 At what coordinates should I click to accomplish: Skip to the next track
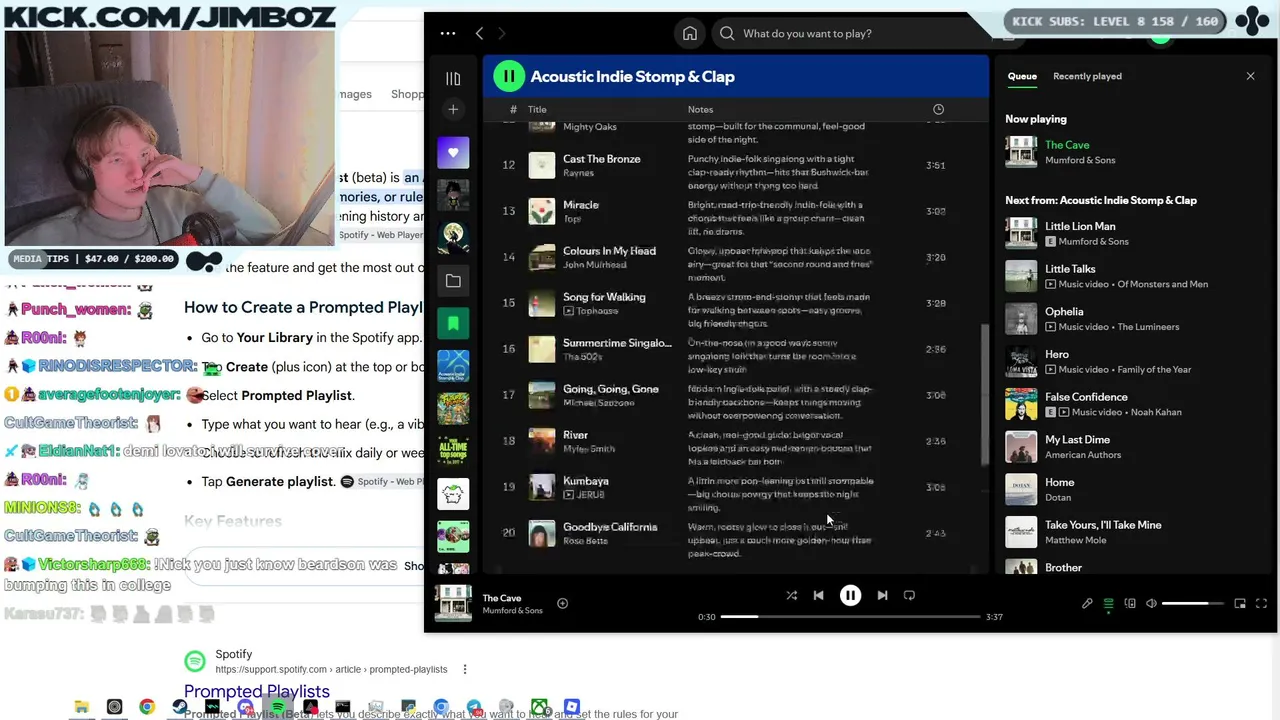pyautogui.click(x=882, y=595)
